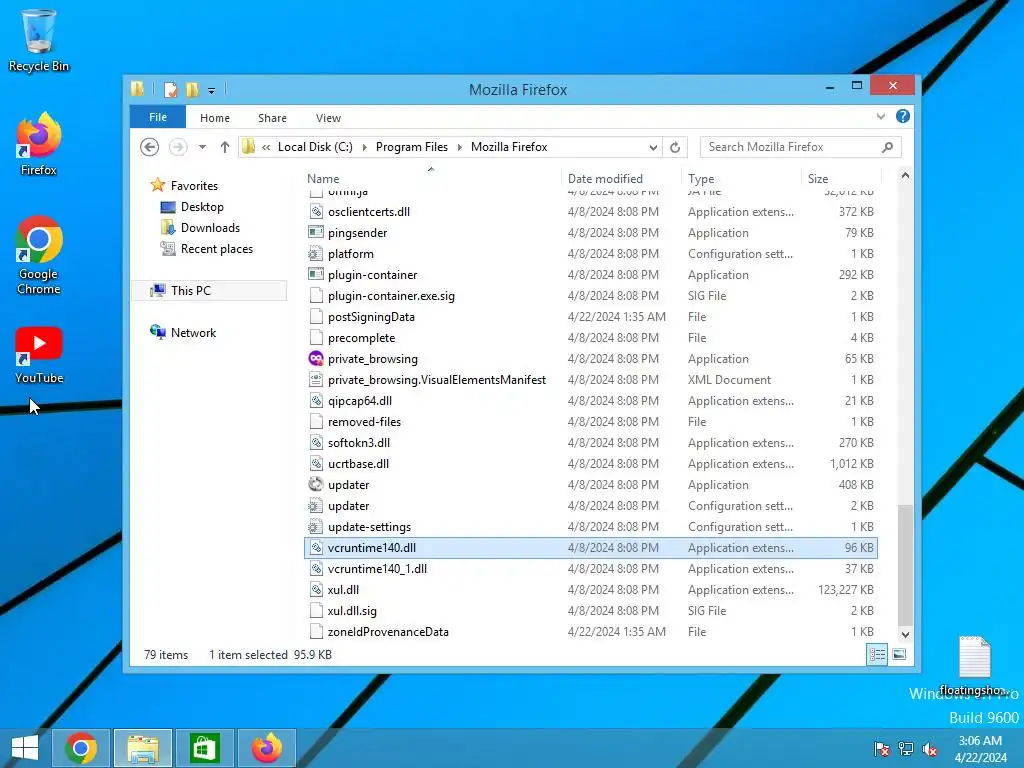Sort by Size column header

pos(841,178)
